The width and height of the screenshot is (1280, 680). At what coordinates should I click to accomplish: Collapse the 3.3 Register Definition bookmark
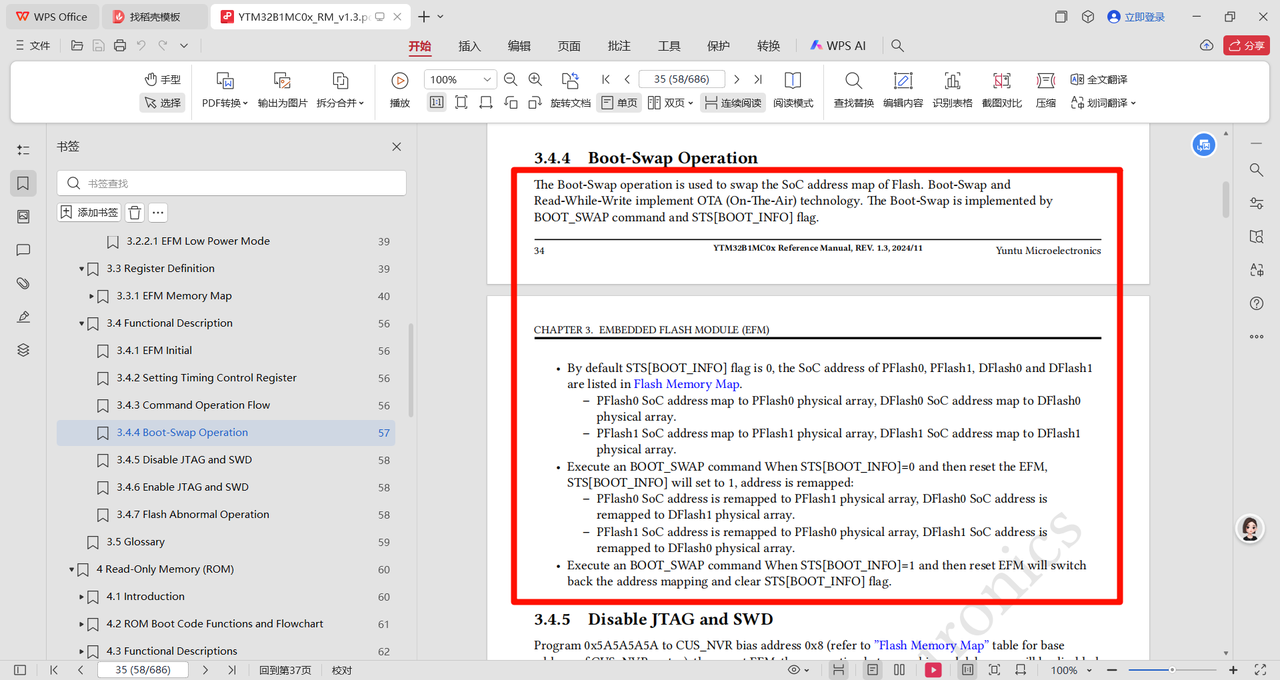[x=82, y=269]
